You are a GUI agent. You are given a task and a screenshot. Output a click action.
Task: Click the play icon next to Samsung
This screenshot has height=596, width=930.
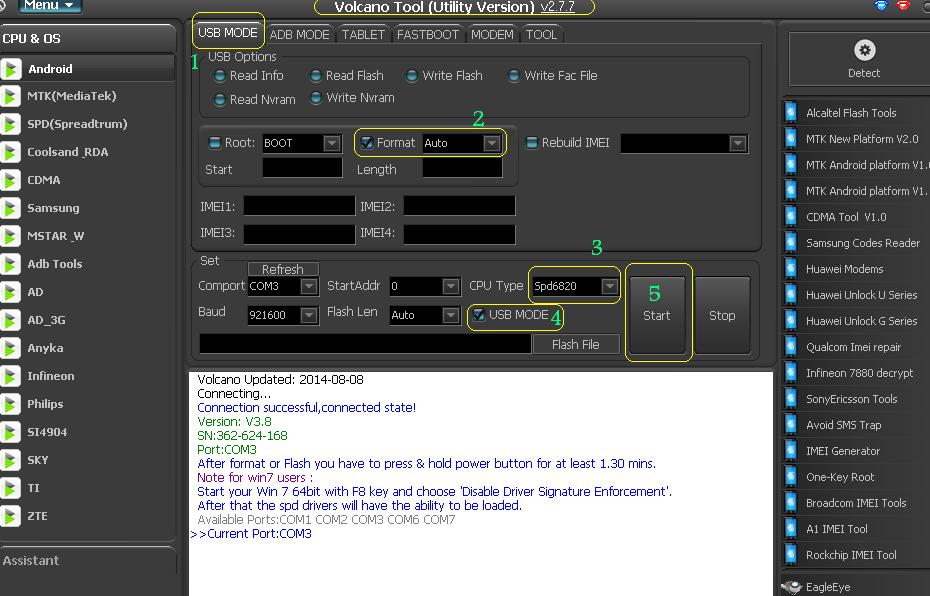(11, 208)
